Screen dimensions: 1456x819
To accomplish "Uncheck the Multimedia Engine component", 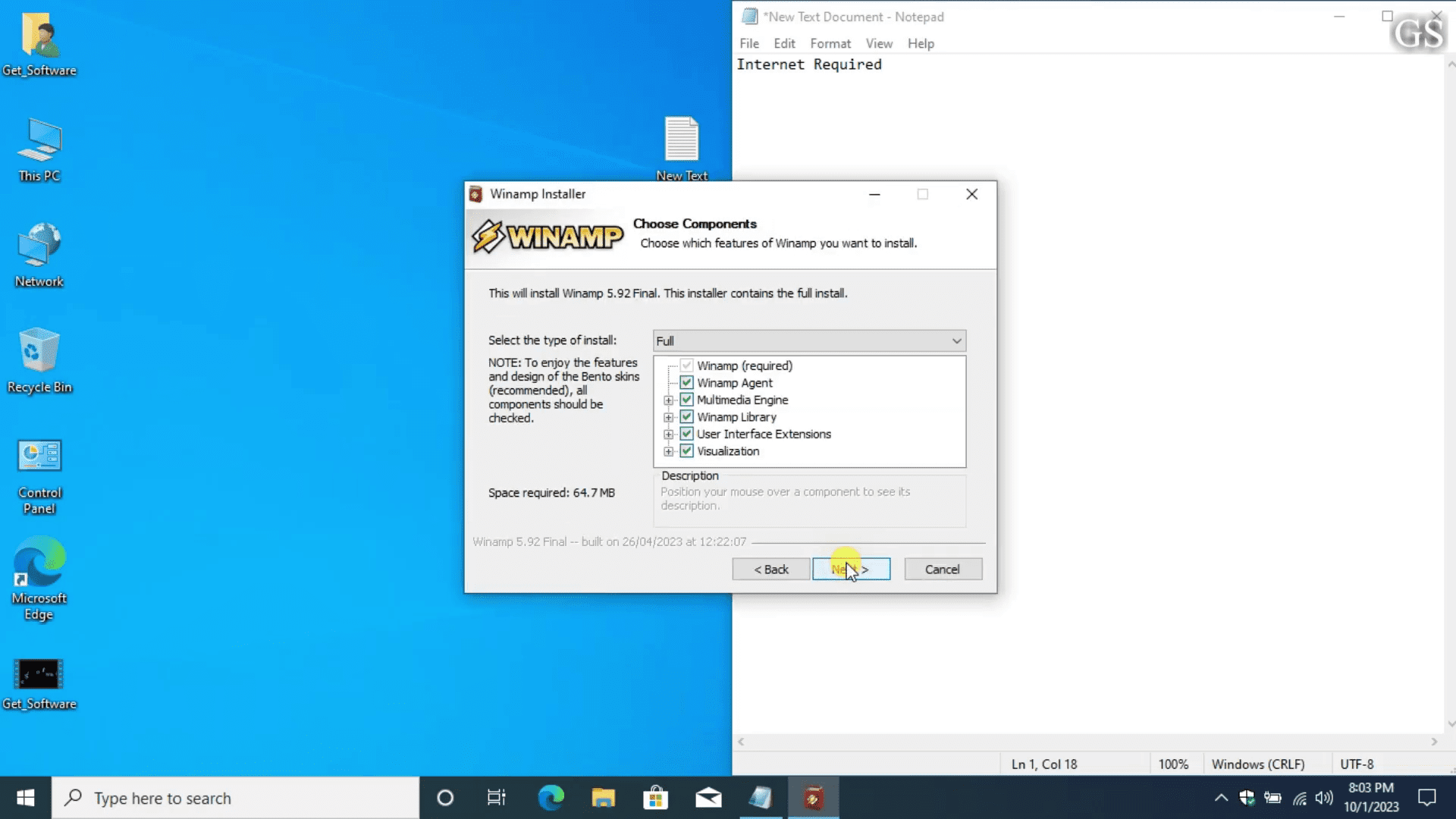I will coord(686,400).
